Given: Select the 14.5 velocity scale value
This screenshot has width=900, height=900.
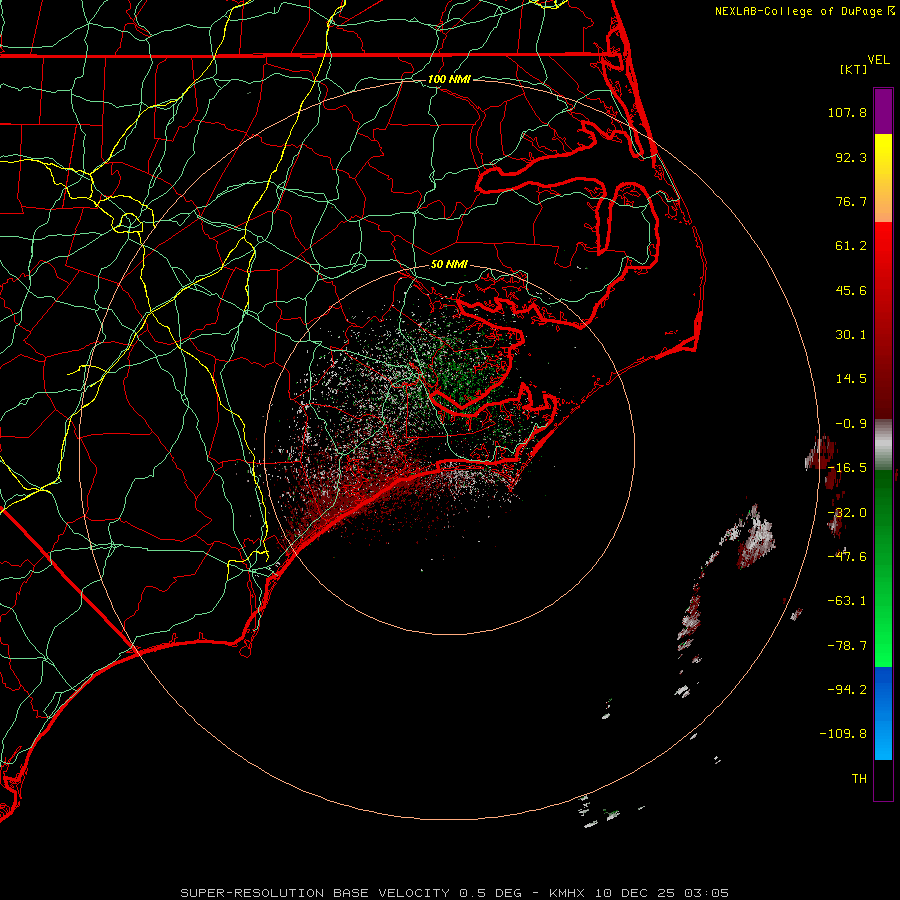Looking at the screenshot, I should pos(851,379).
